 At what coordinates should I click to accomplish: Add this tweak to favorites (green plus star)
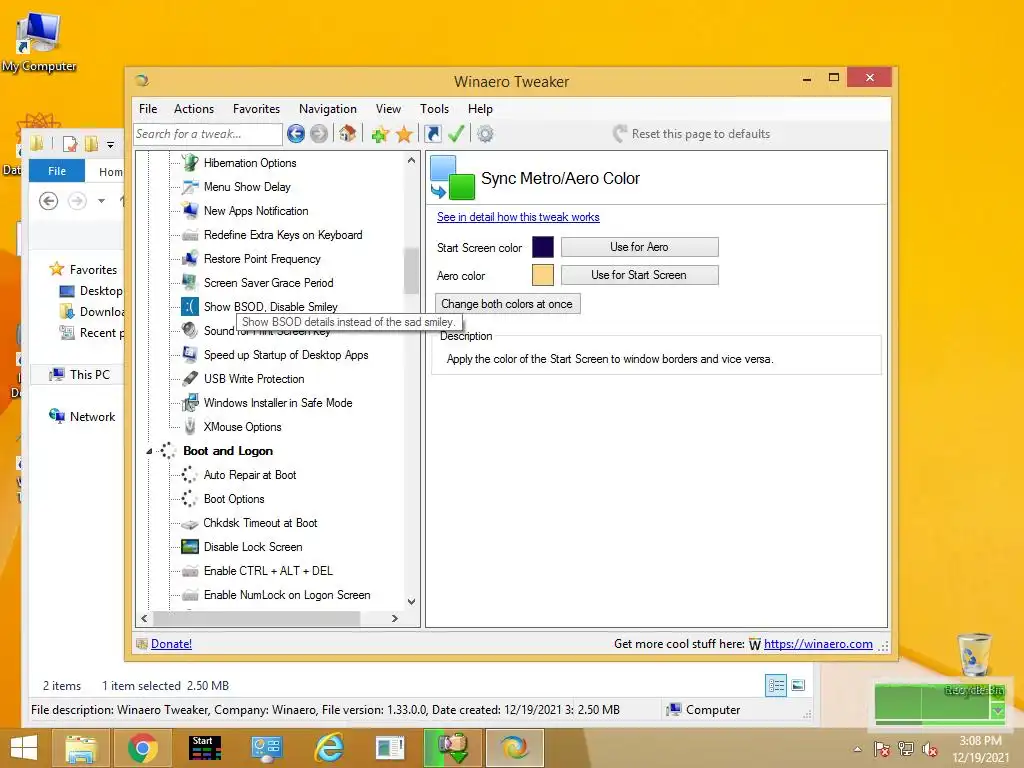point(380,134)
